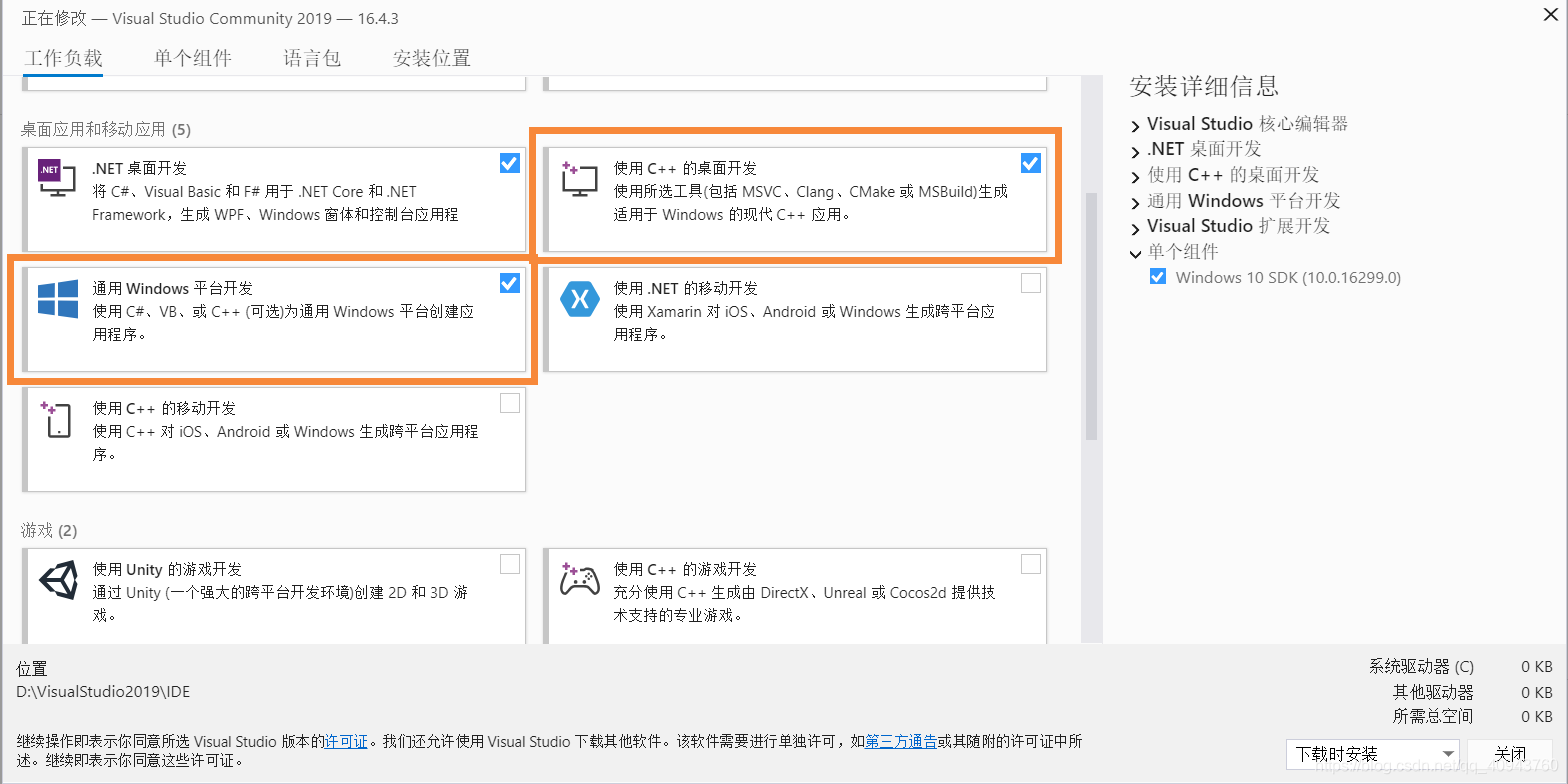Click the 游戏 (2) section heading
The image size is (1568, 784).
[x=49, y=530]
